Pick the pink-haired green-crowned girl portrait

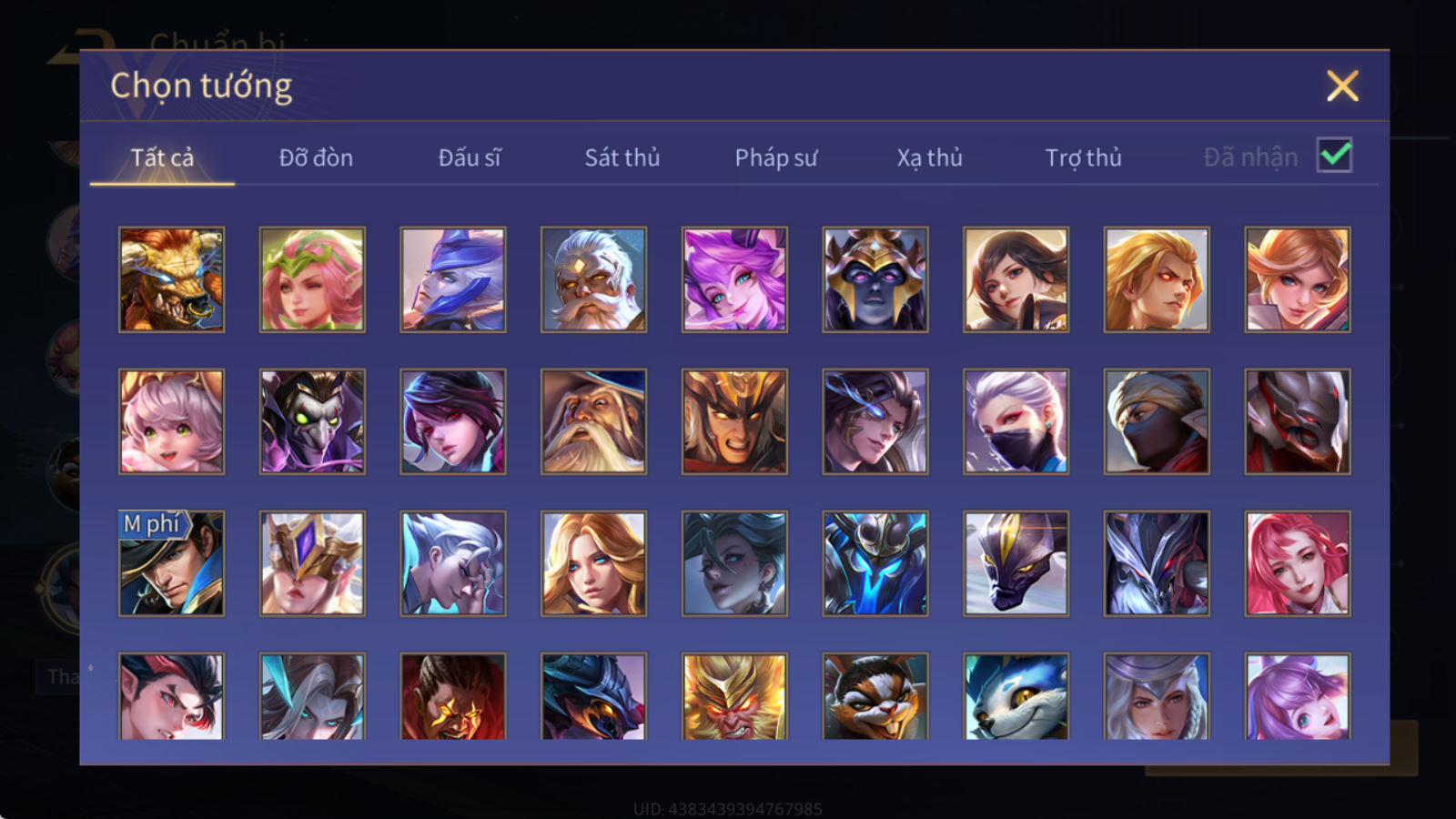[312, 279]
